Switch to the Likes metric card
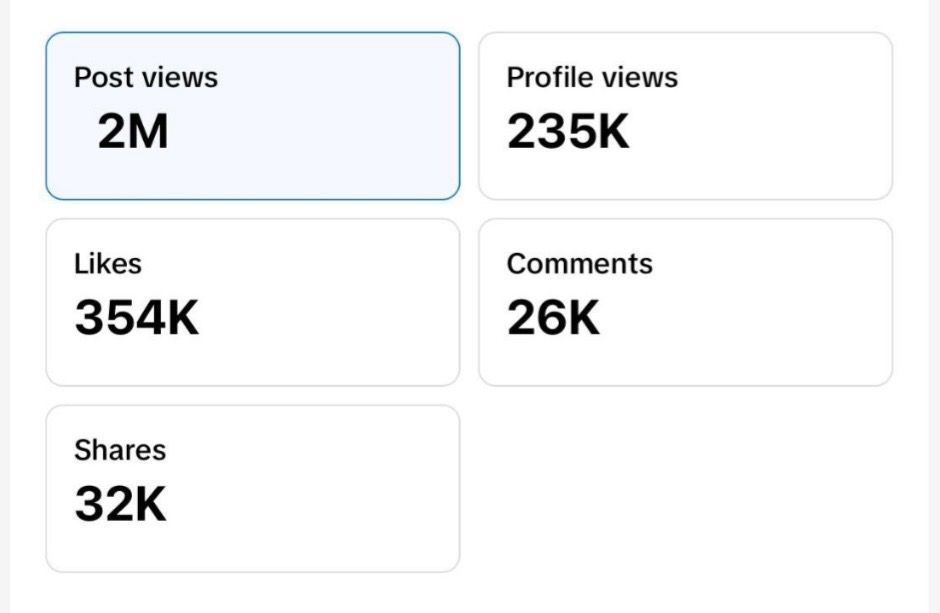Image resolution: width=940 pixels, height=613 pixels. click(252, 302)
